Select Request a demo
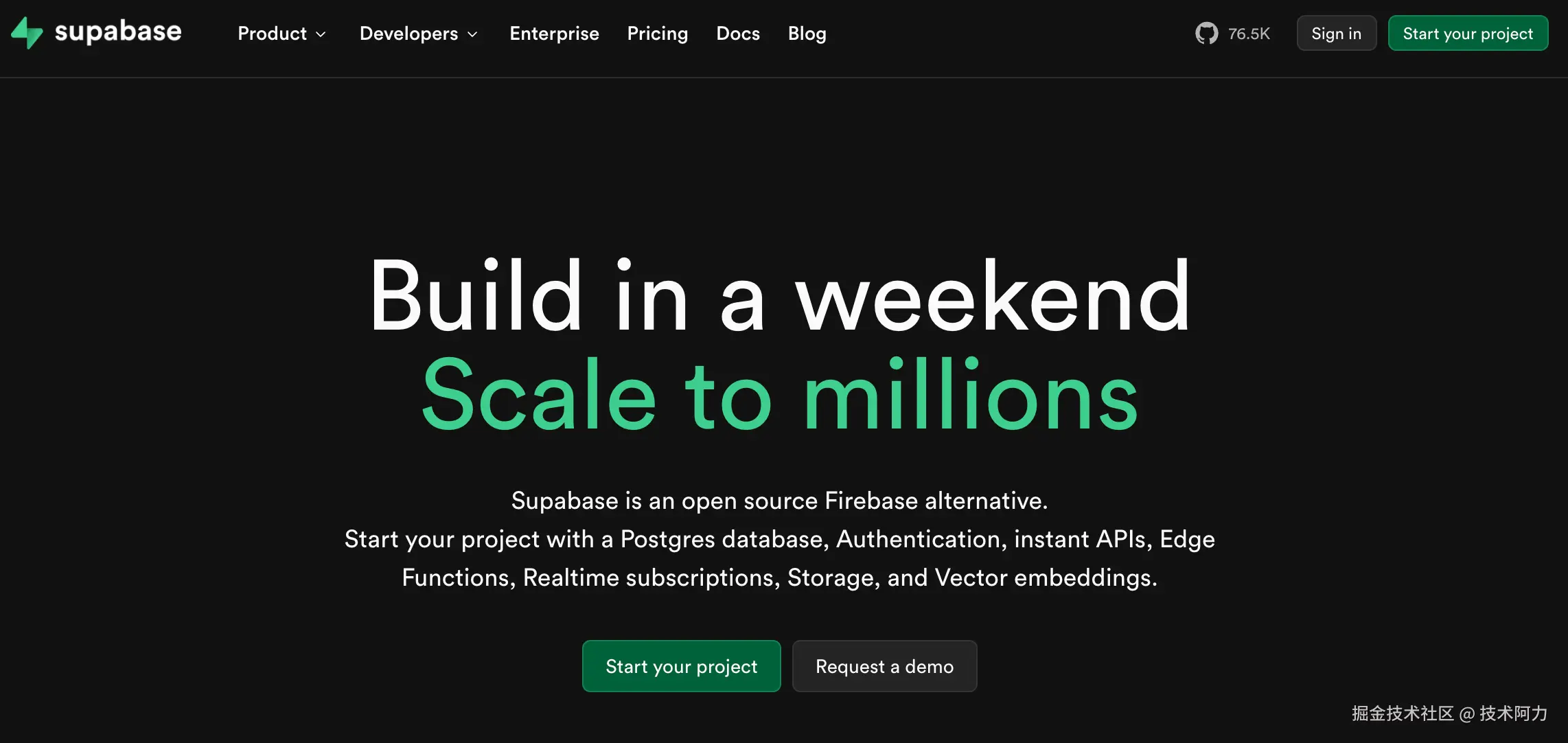 [x=884, y=666]
